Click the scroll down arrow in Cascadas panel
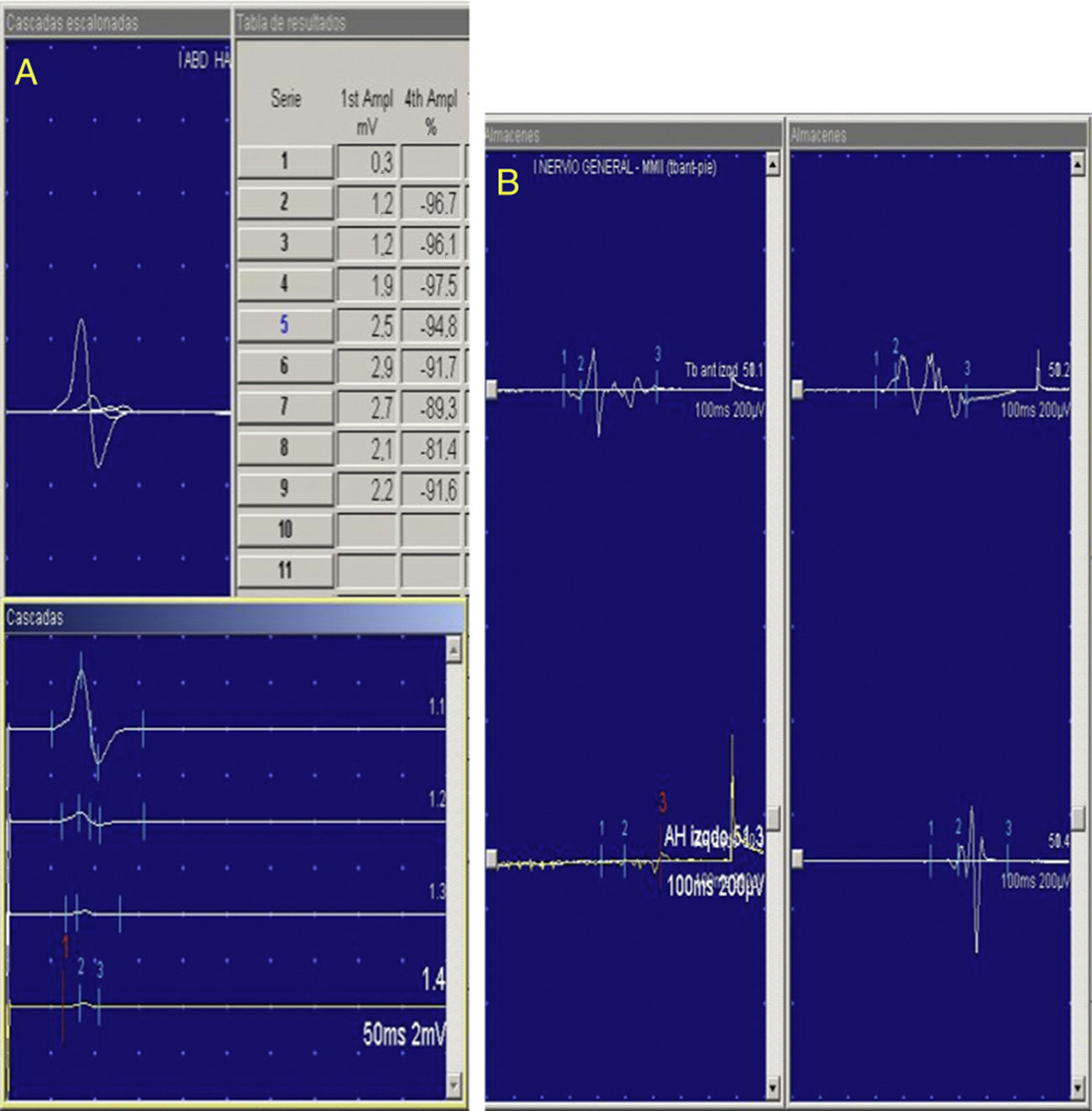Viewport: 1092px width, 1111px height. 454,1085
